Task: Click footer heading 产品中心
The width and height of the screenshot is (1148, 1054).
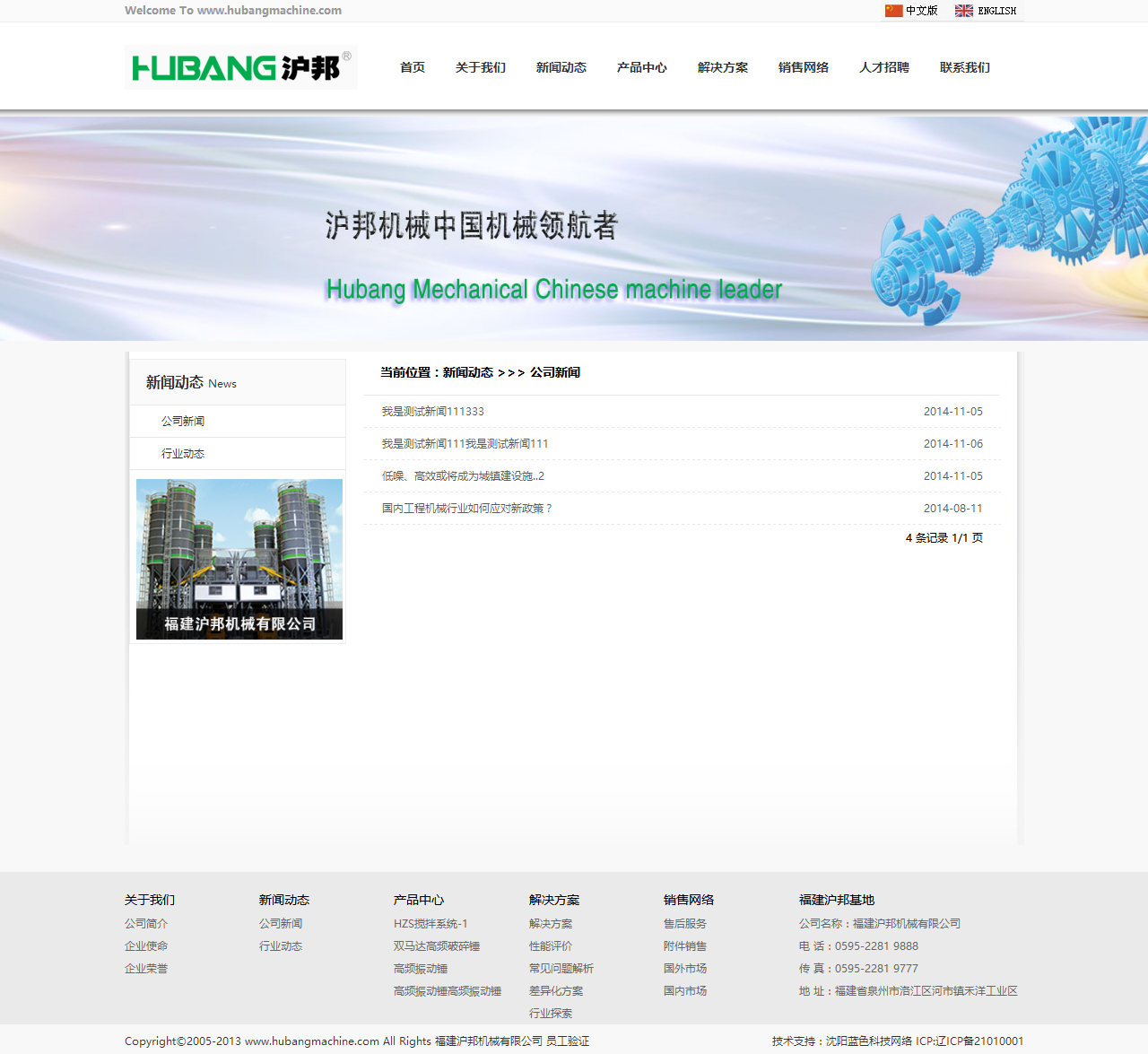Action: (x=419, y=900)
